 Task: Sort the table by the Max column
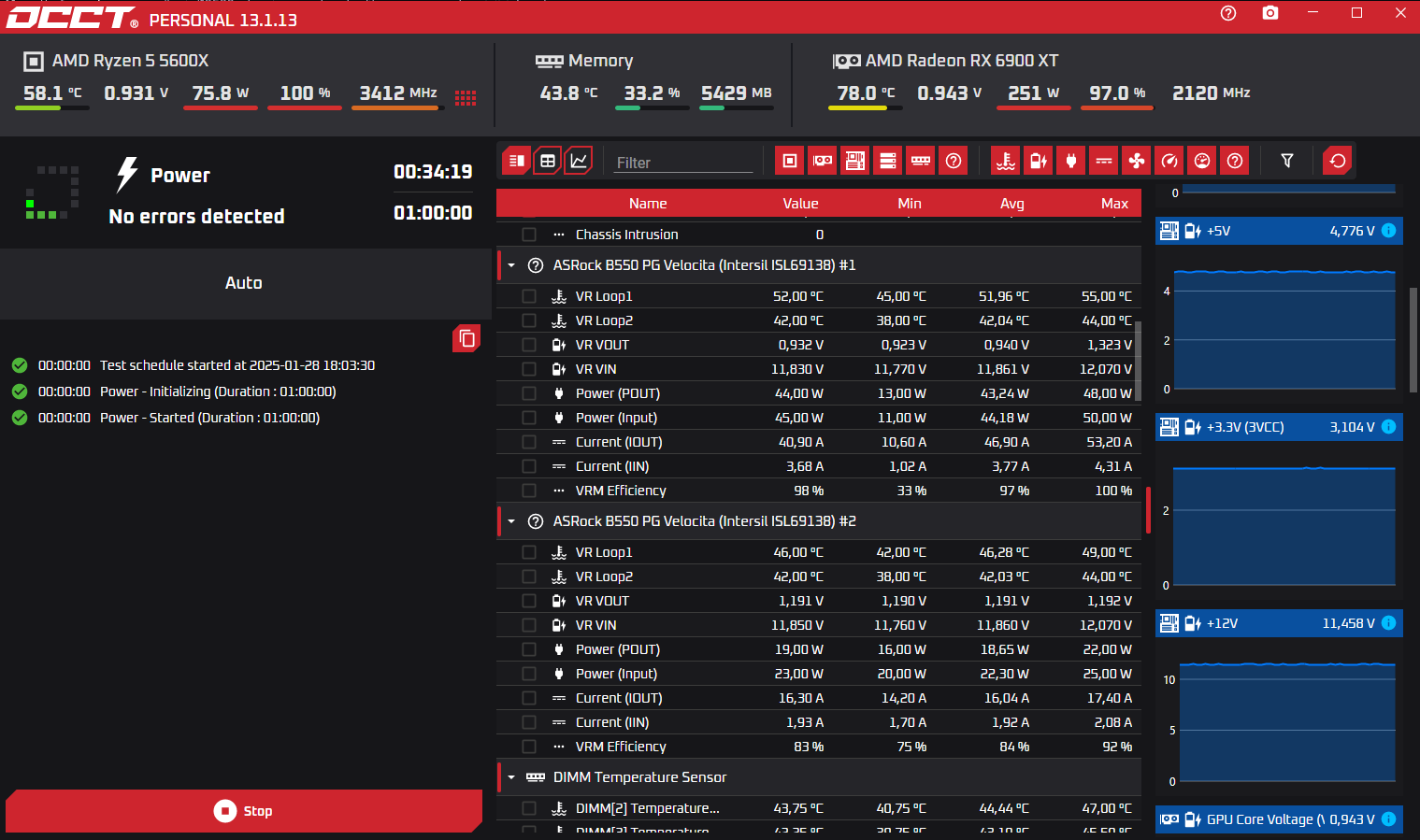point(1114,204)
